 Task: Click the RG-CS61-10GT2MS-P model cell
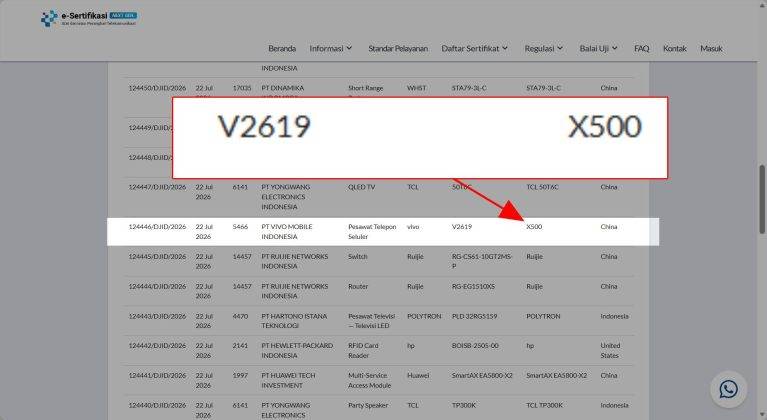pyautogui.click(x=482, y=262)
